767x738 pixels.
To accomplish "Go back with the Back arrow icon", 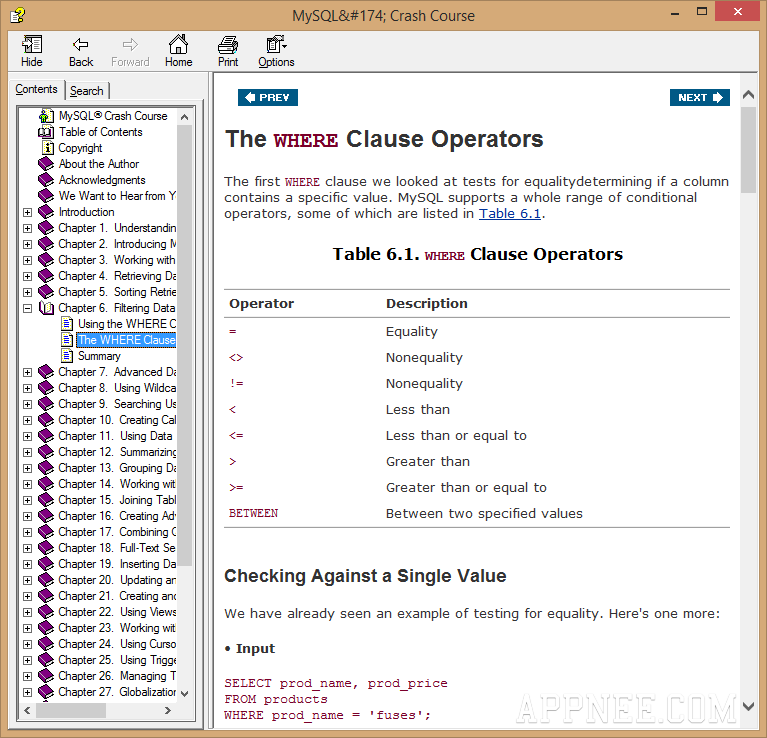I will pos(81,45).
